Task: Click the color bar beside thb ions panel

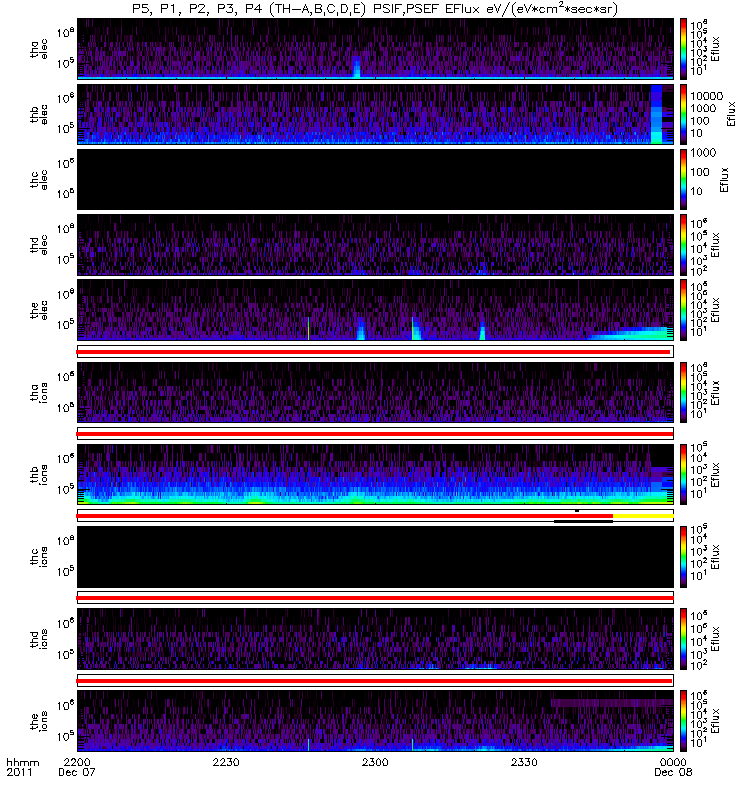Action: coord(684,474)
